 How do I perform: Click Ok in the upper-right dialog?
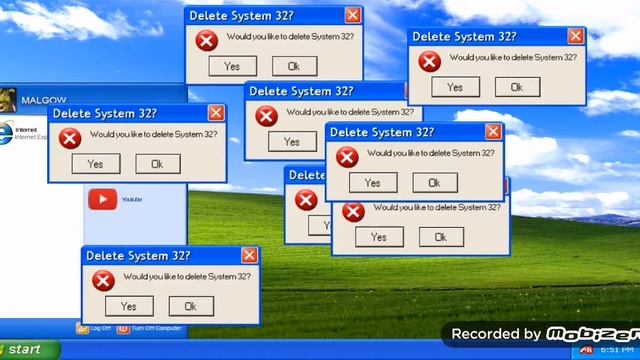518,87
